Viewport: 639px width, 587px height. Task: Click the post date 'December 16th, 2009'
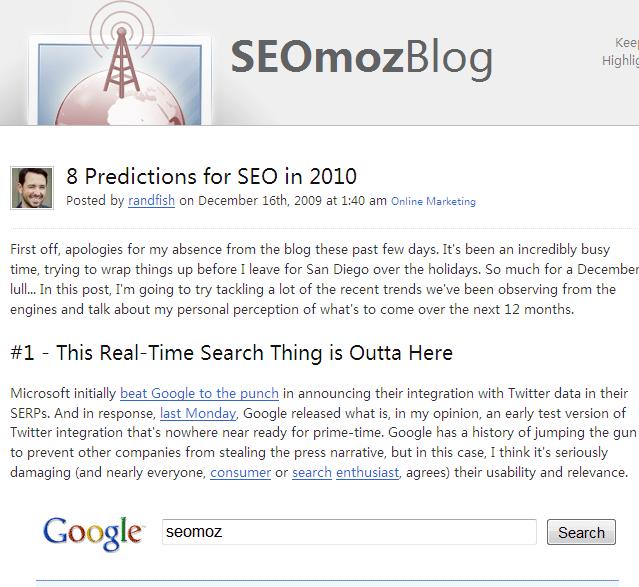click(260, 201)
